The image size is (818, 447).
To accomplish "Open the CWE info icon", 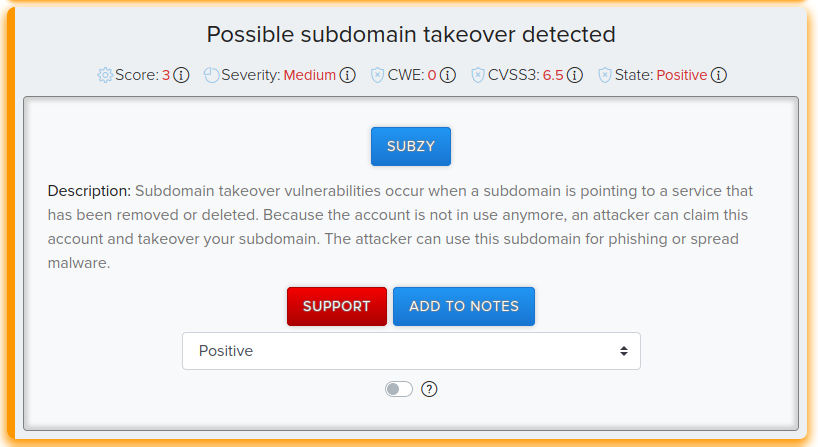I will (x=448, y=75).
